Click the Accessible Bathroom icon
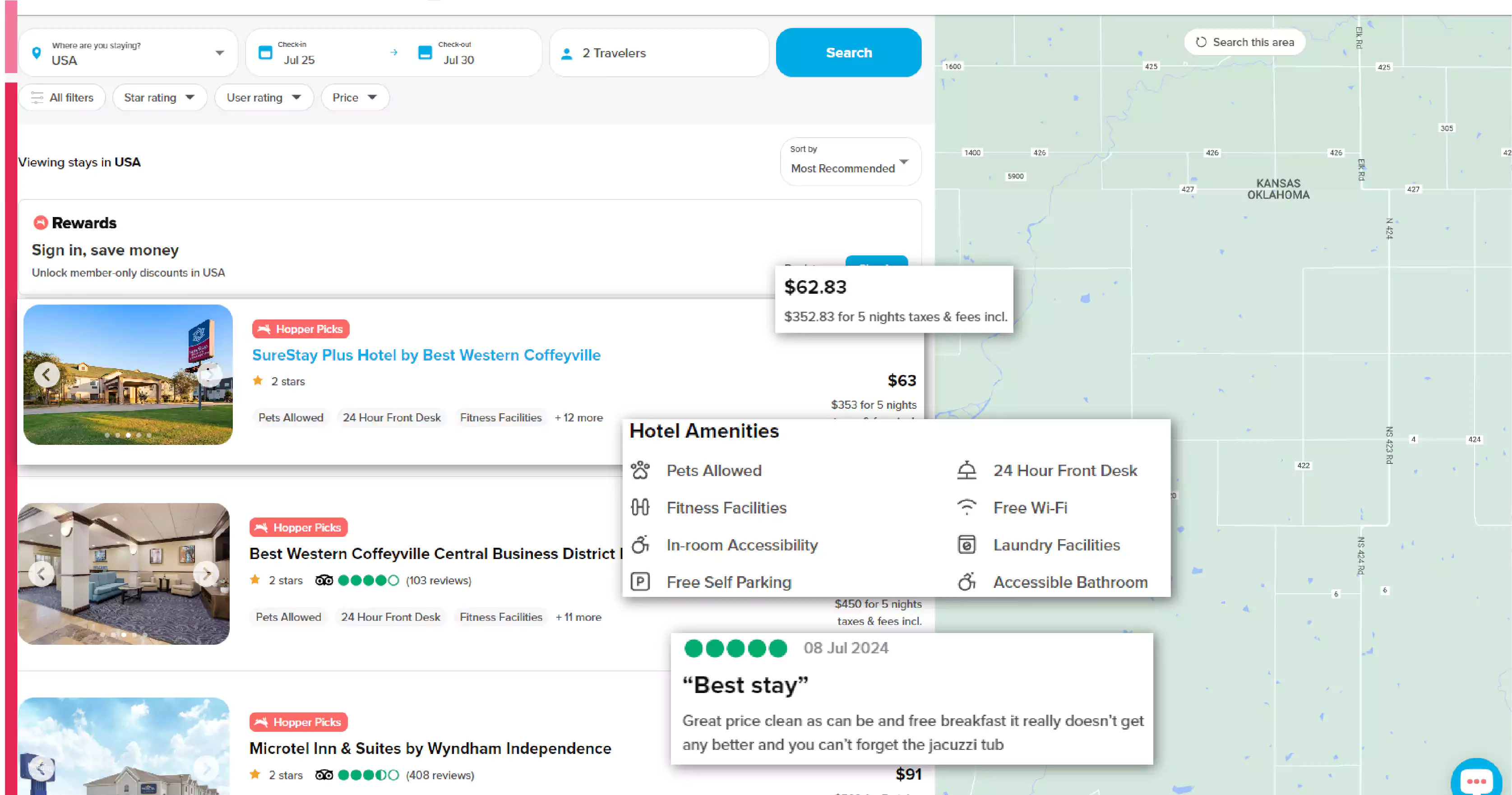This screenshot has width=1512, height=795. (967, 582)
